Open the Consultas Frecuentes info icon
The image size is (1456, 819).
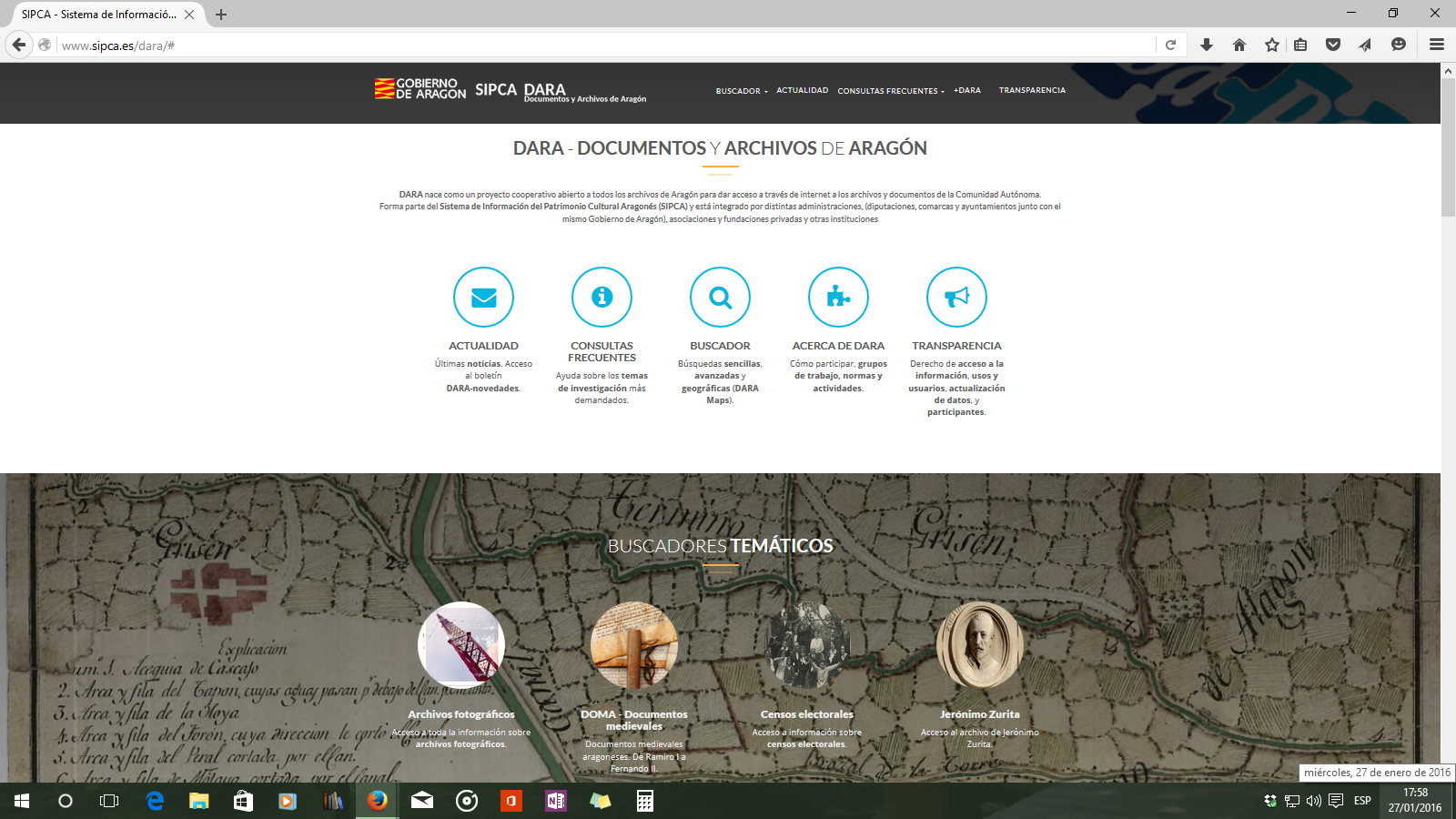(602, 297)
